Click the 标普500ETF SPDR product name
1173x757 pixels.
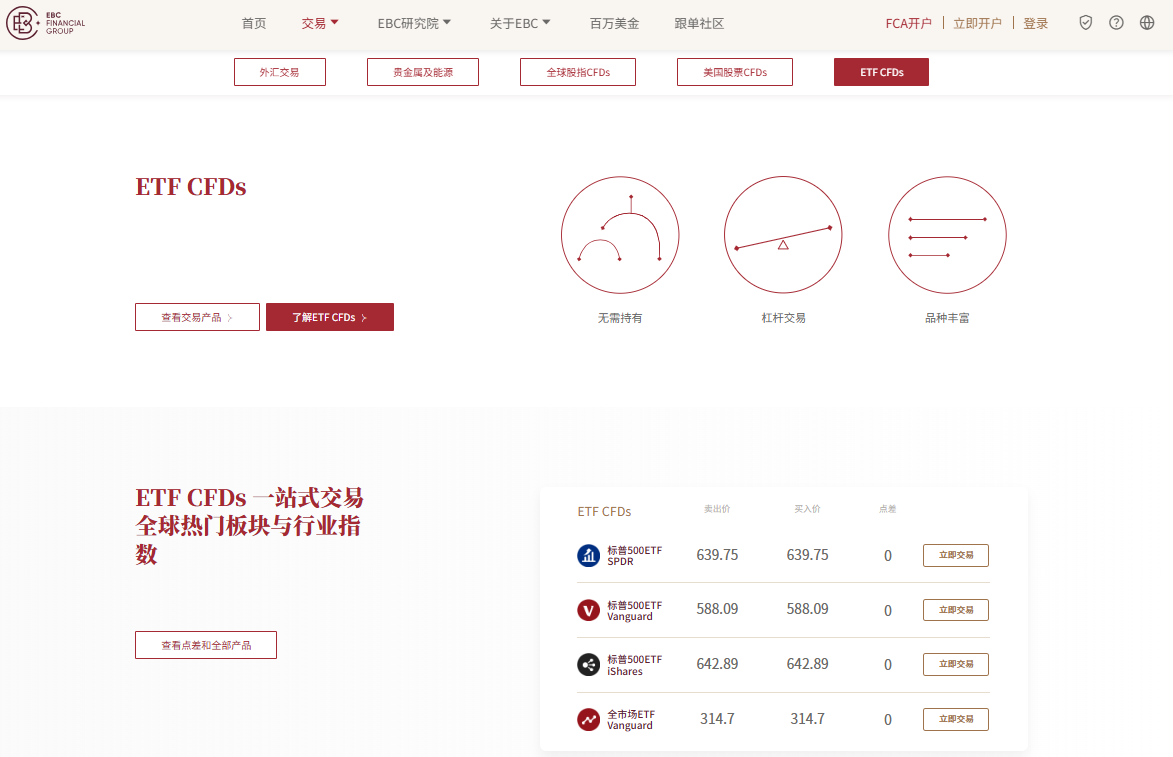634,556
